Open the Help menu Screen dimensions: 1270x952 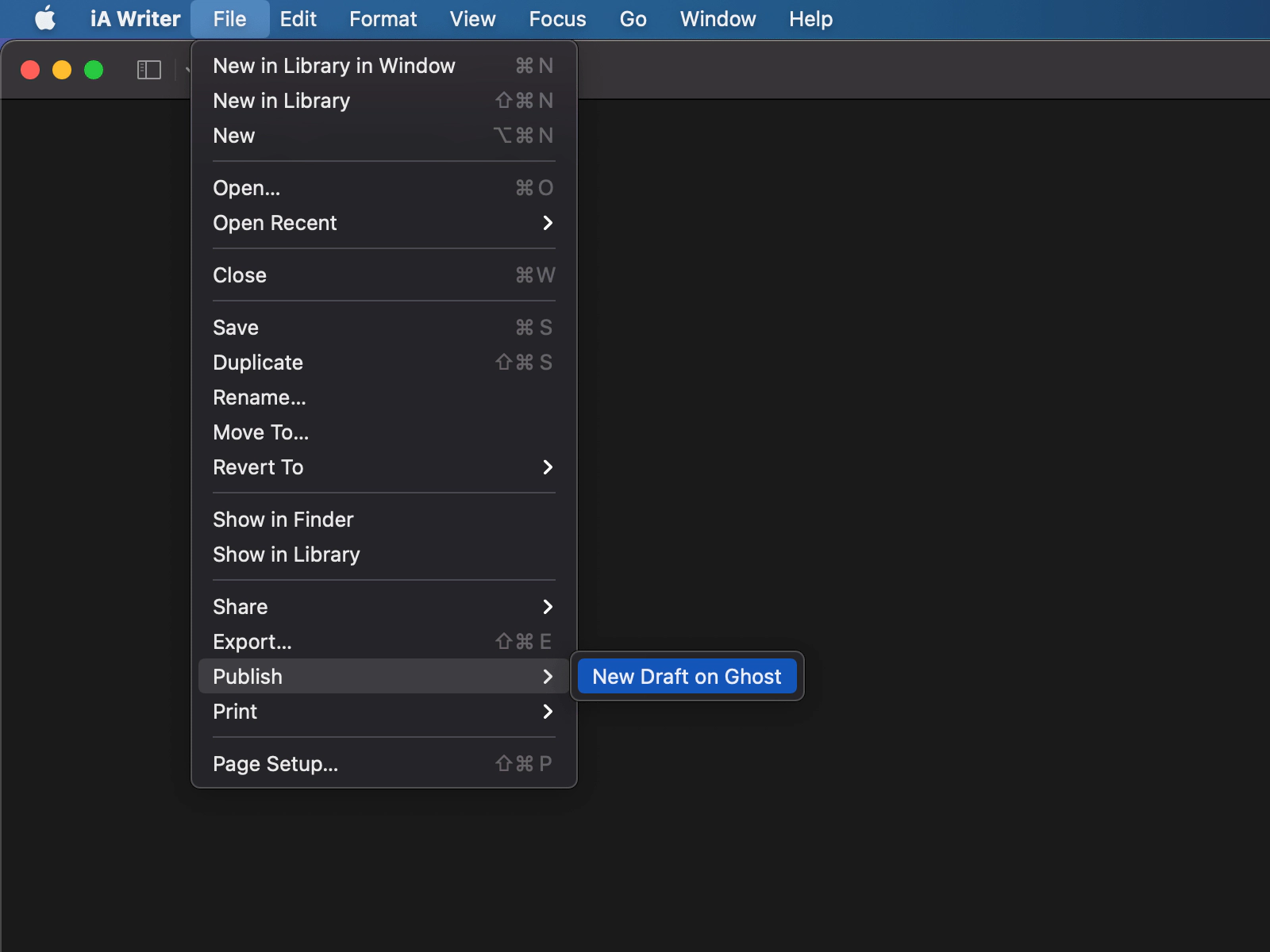[810, 19]
